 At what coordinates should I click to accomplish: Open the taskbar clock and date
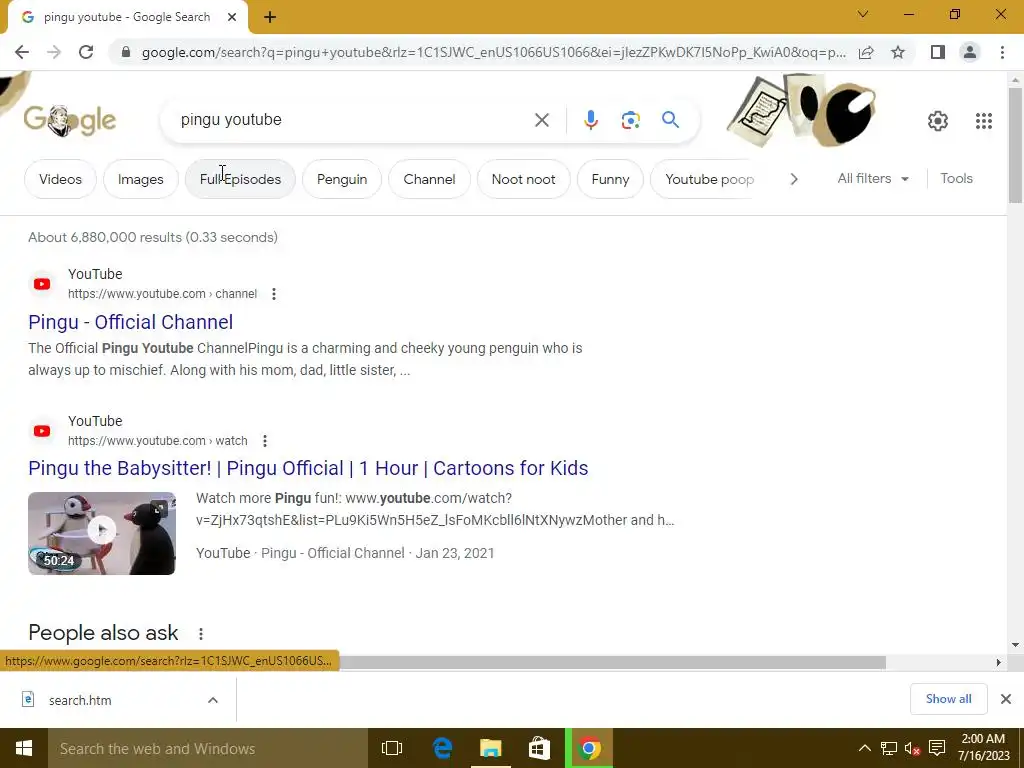pos(984,748)
